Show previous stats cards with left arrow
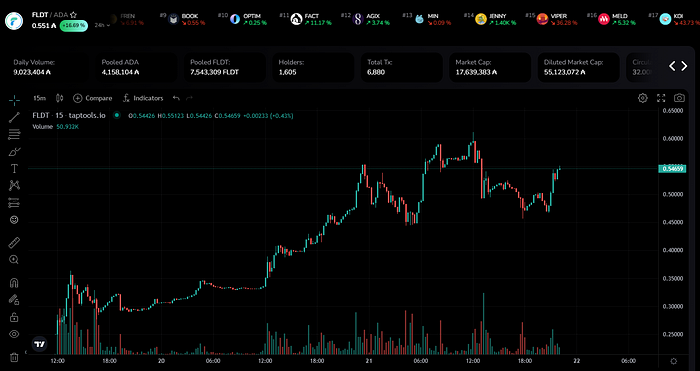The height and width of the screenshot is (371, 700). pos(672,66)
